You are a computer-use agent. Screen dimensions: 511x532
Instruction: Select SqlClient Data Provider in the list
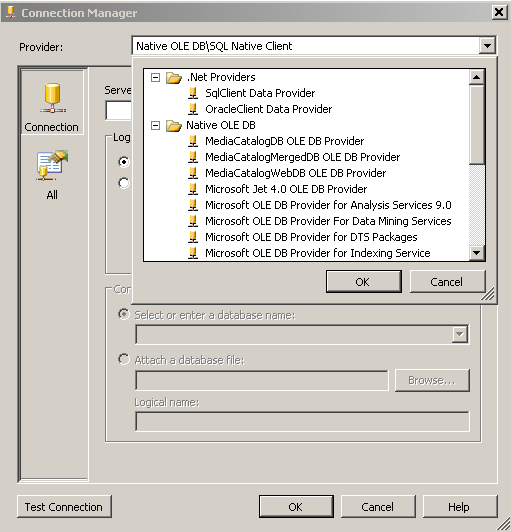(x=260, y=93)
